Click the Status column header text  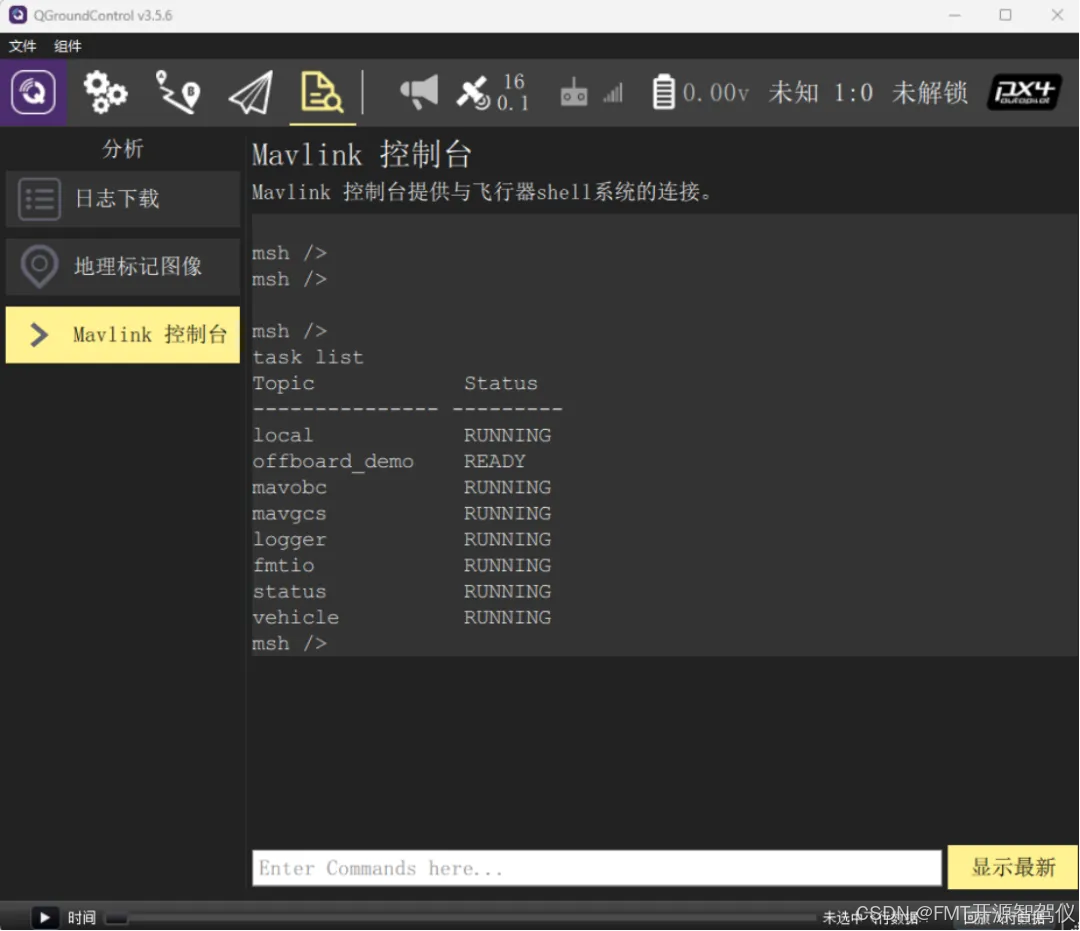click(501, 383)
